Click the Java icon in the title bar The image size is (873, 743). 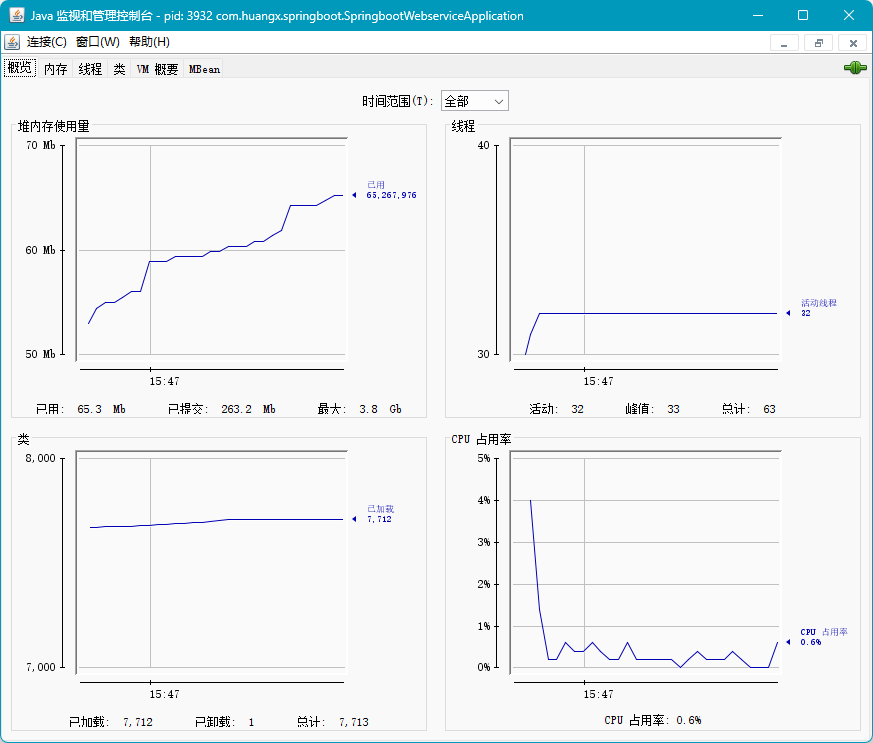(17, 15)
